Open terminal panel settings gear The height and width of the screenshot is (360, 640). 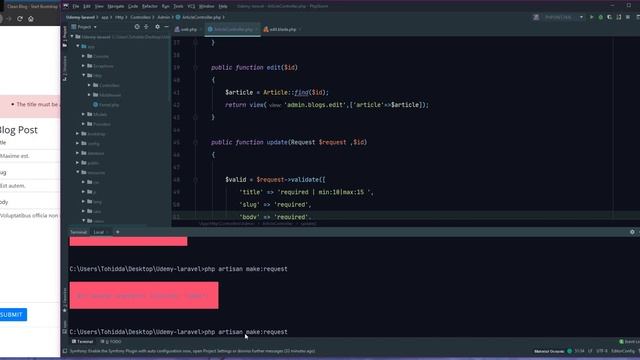632,232
